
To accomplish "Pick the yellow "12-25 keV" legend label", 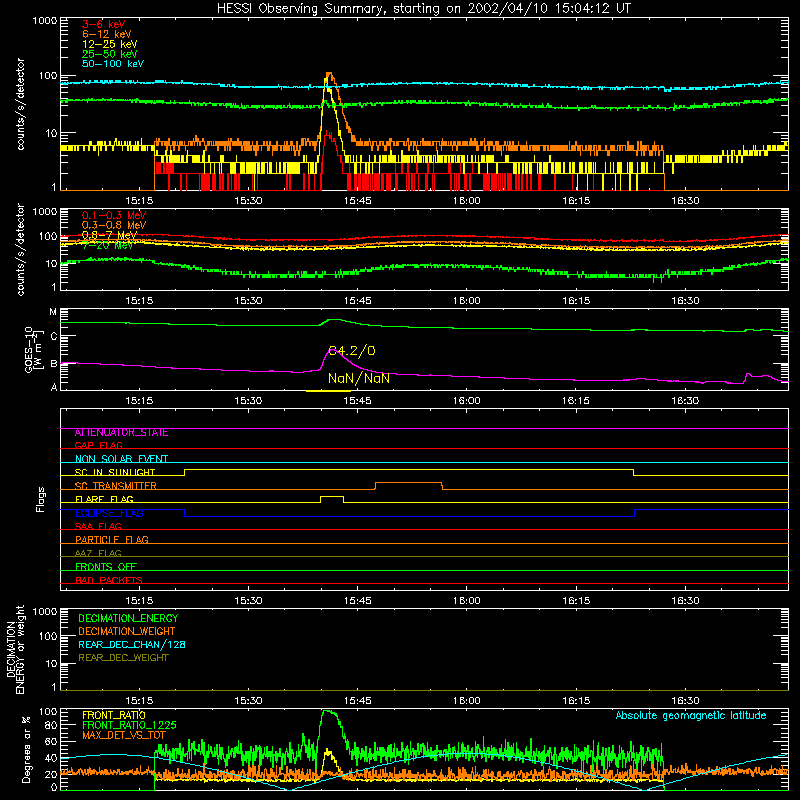I will (109, 44).
